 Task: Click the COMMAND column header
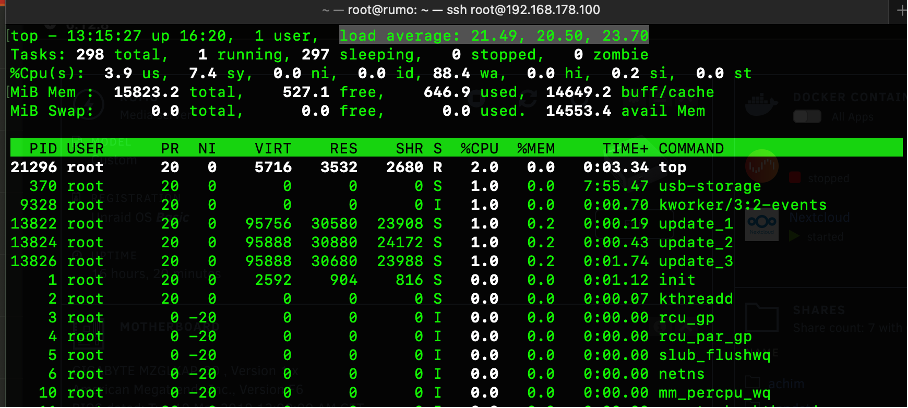coord(691,149)
